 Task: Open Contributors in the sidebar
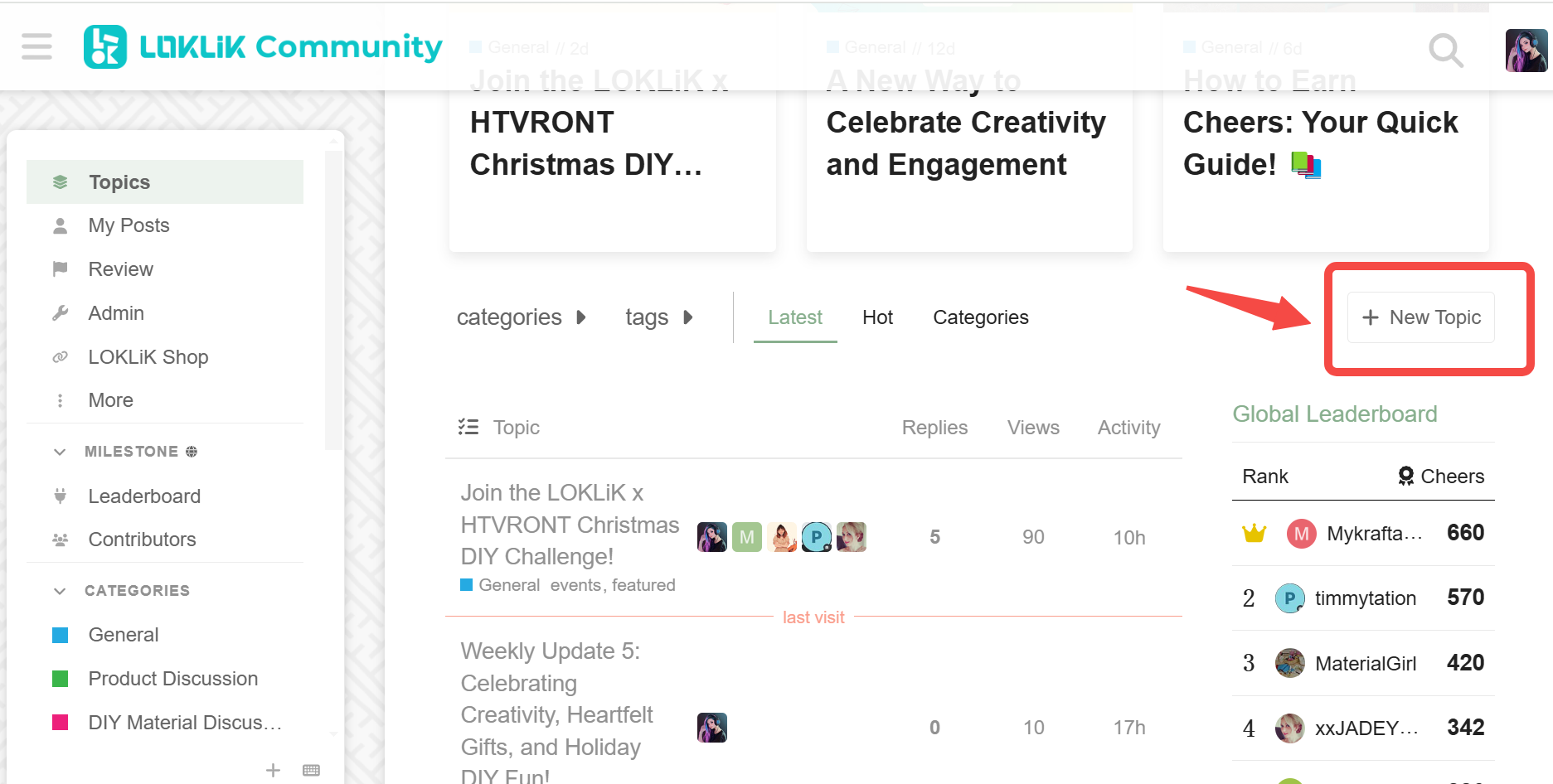165,540
